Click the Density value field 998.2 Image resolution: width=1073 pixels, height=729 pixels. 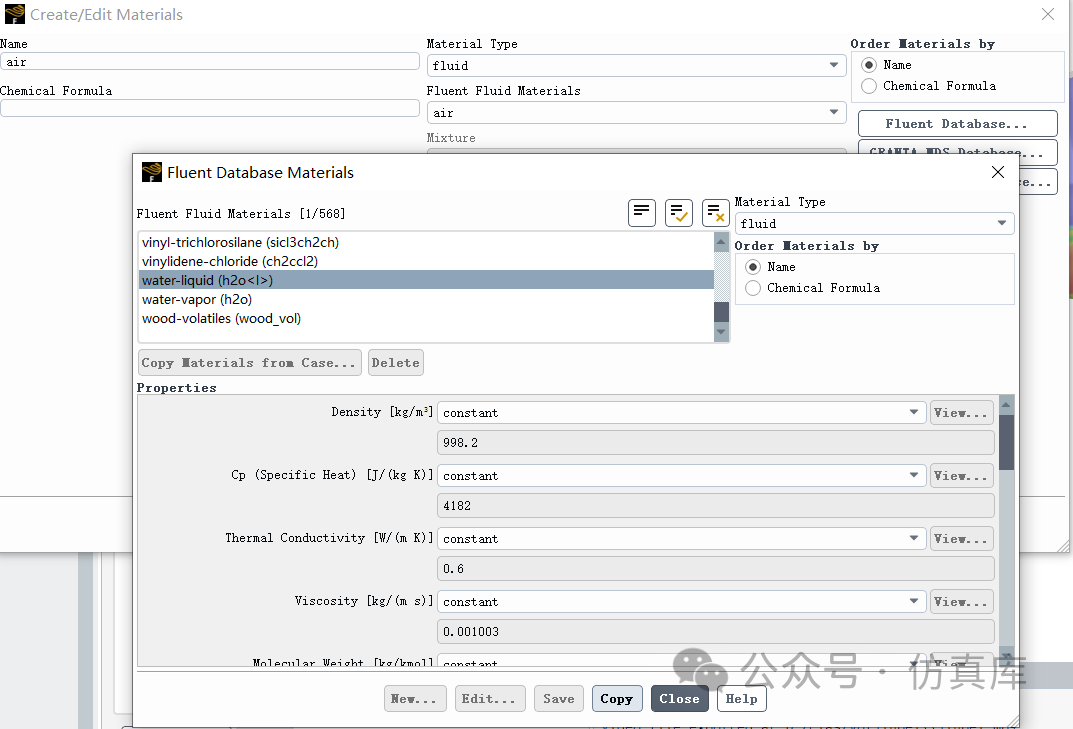[x=716, y=443]
